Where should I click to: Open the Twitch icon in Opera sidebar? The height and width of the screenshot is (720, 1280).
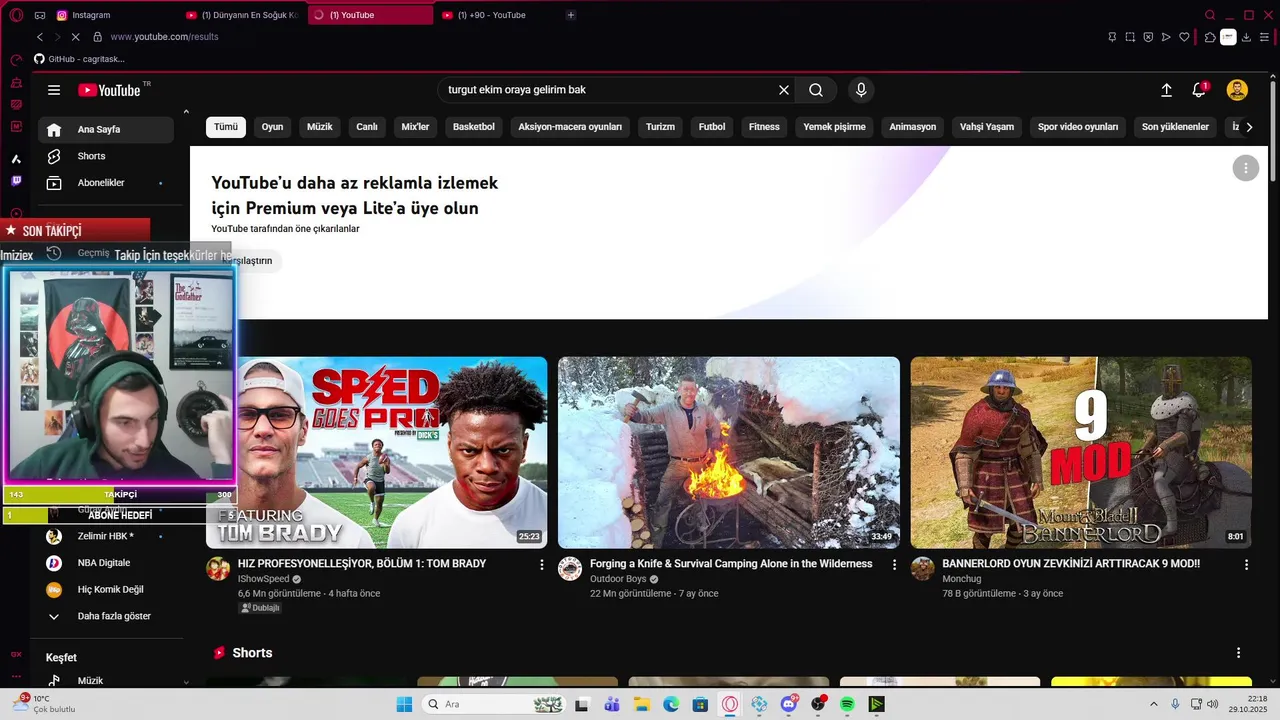click(16, 181)
